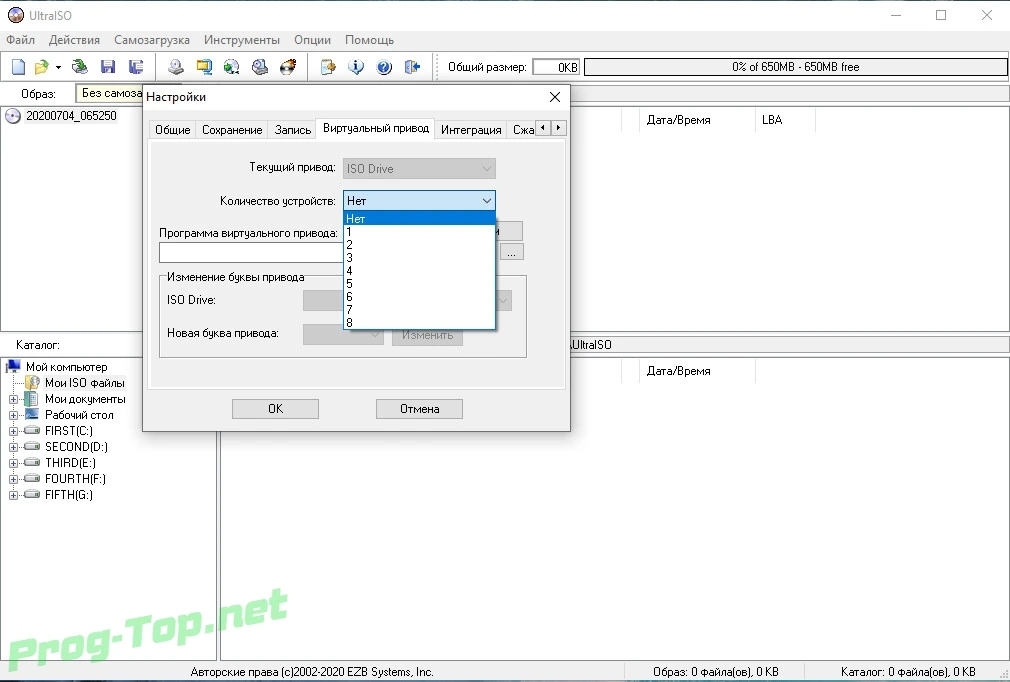Click the Save As double floppy icon
Screen dimensions: 1010x682
[x=136, y=67]
